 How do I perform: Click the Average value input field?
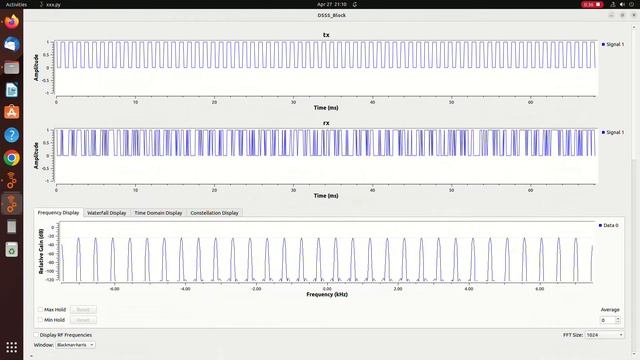(x=608, y=320)
